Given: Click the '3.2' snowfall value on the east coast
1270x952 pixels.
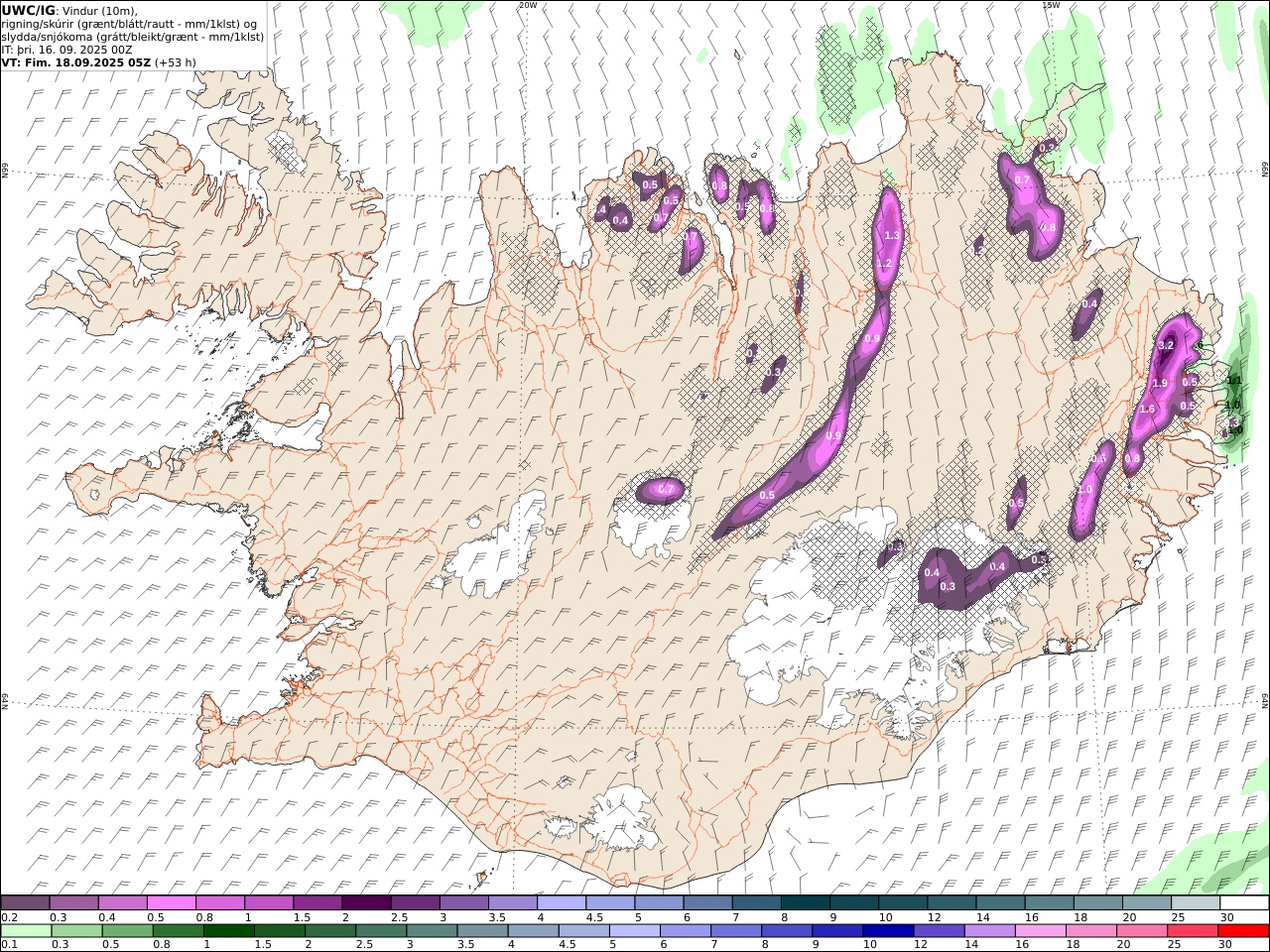Looking at the screenshot, I should [1166, 345].
